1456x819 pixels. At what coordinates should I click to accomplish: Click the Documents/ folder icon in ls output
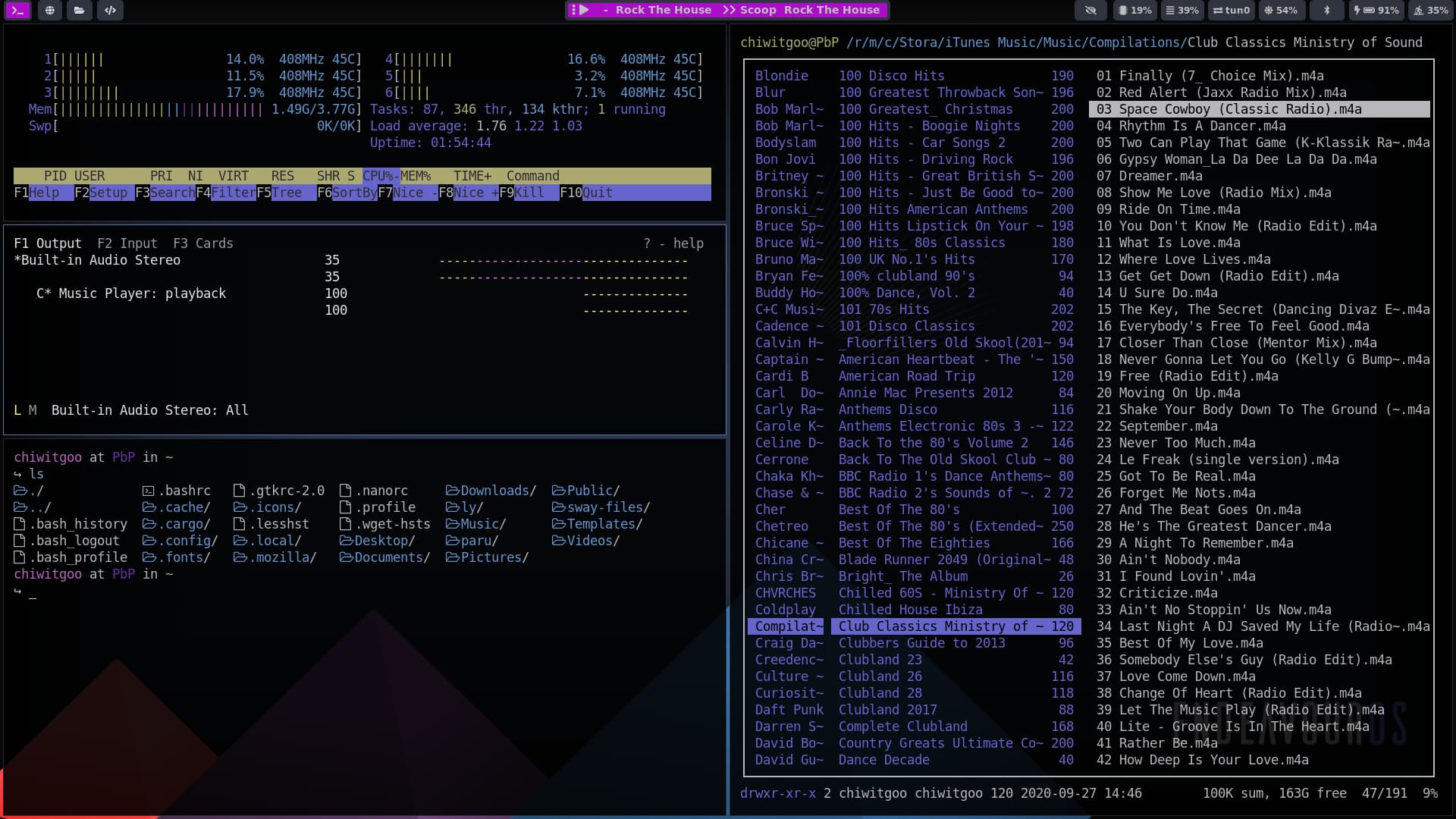347,557
